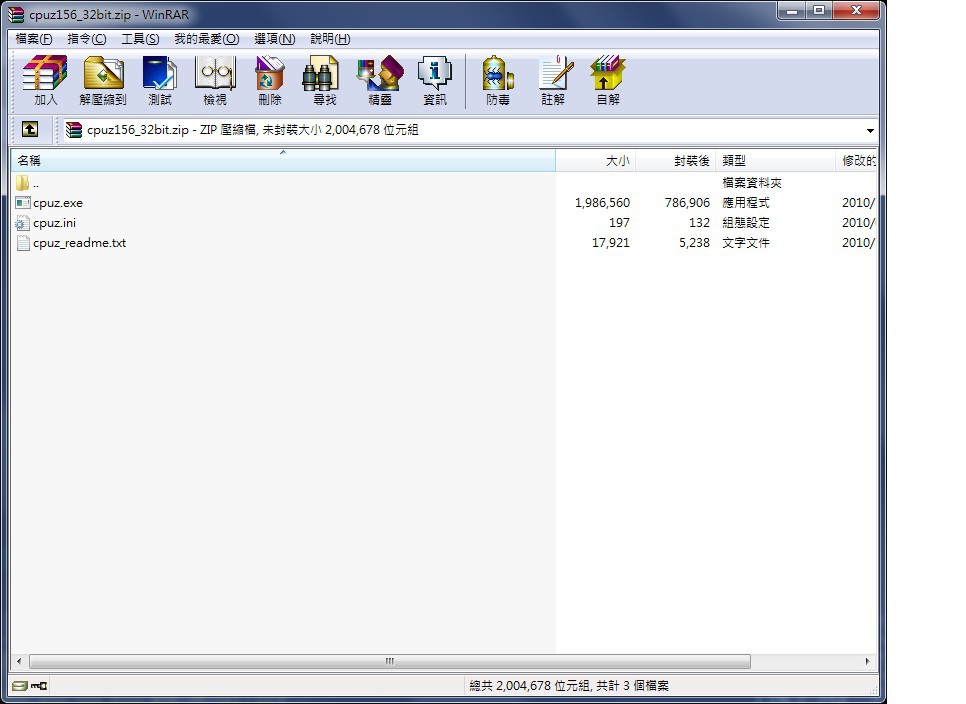Sort by the 封裝後 column header
Viewport: 966px width, 704px height.
tap(676, 161)
